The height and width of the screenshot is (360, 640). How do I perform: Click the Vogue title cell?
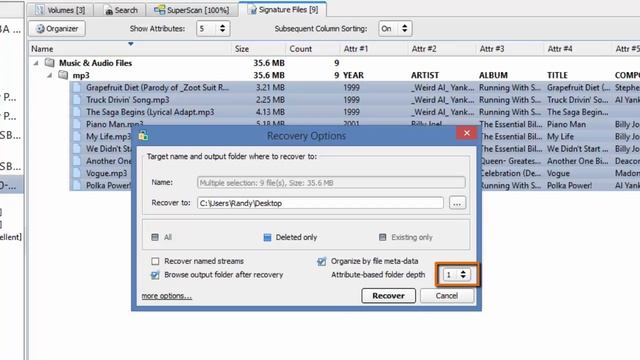[558, 173]
